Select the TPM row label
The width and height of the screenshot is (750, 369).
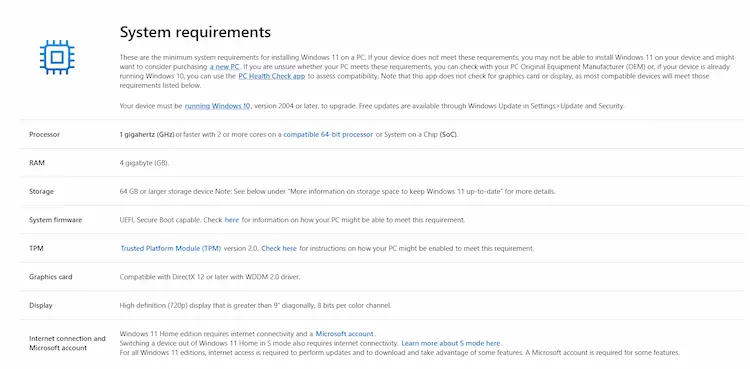coord(36,249)
